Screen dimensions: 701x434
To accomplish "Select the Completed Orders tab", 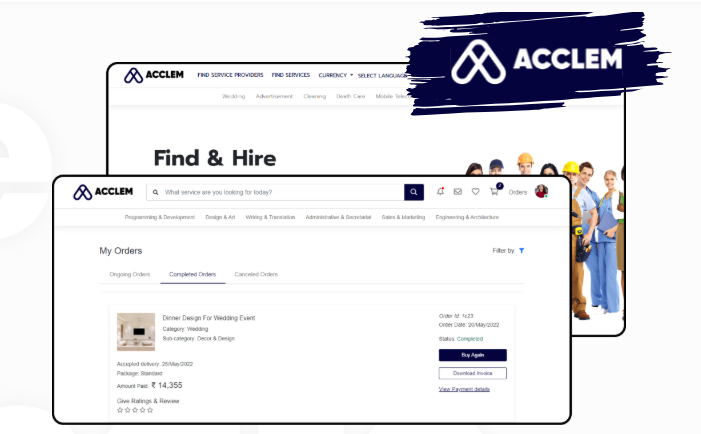I will click(192, 274).
